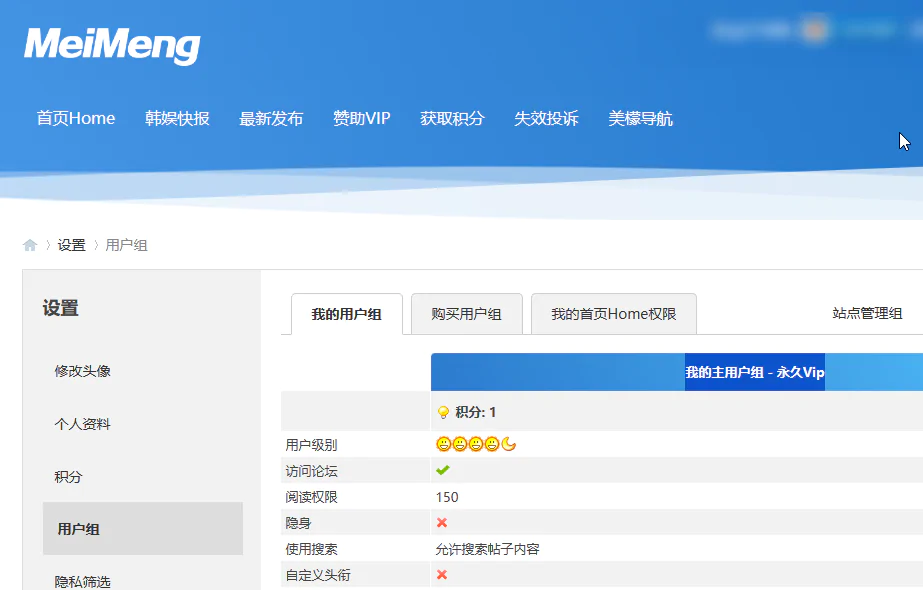923x590 pixels.
Task: Select 用户组 in settings sidebar
Action: [143, 528]
